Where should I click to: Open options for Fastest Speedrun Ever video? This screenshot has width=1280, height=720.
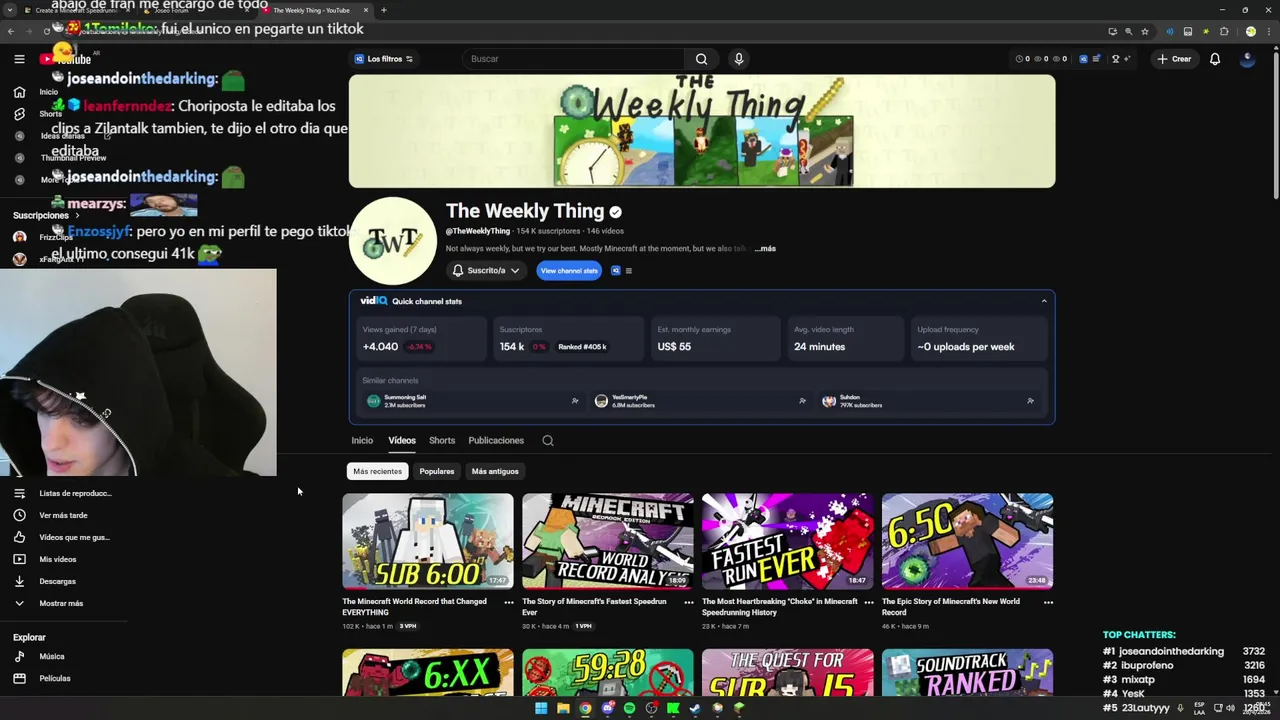click(x=688, y=602)
